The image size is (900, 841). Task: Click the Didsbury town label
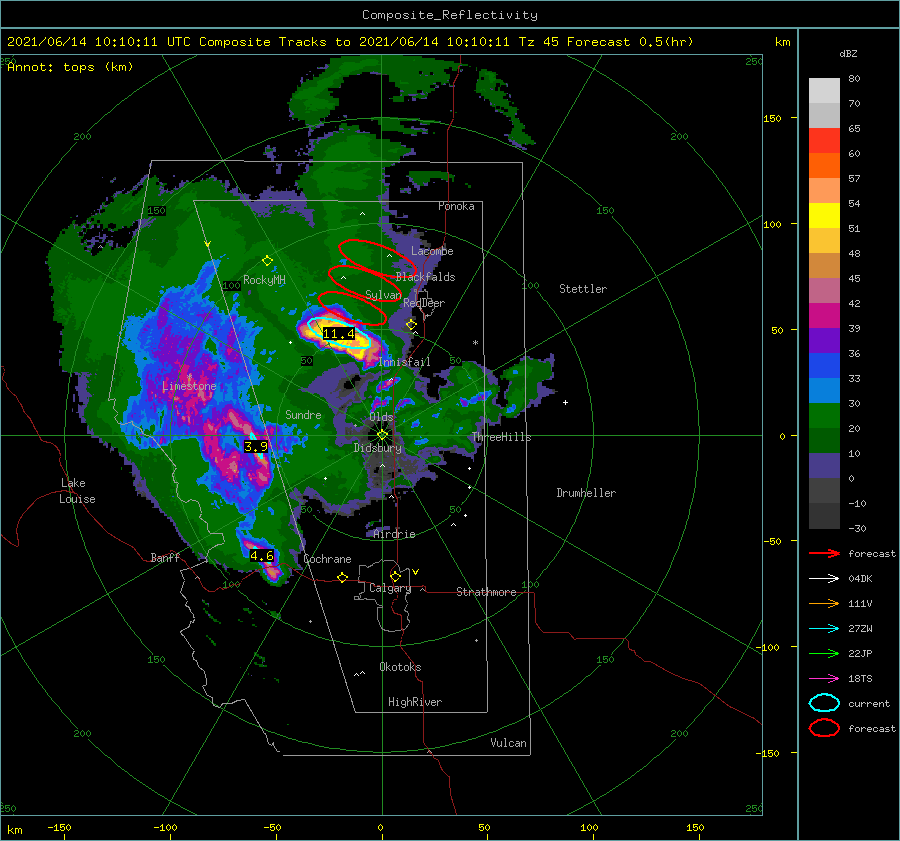pyautogui.click(x=377, y=448)
